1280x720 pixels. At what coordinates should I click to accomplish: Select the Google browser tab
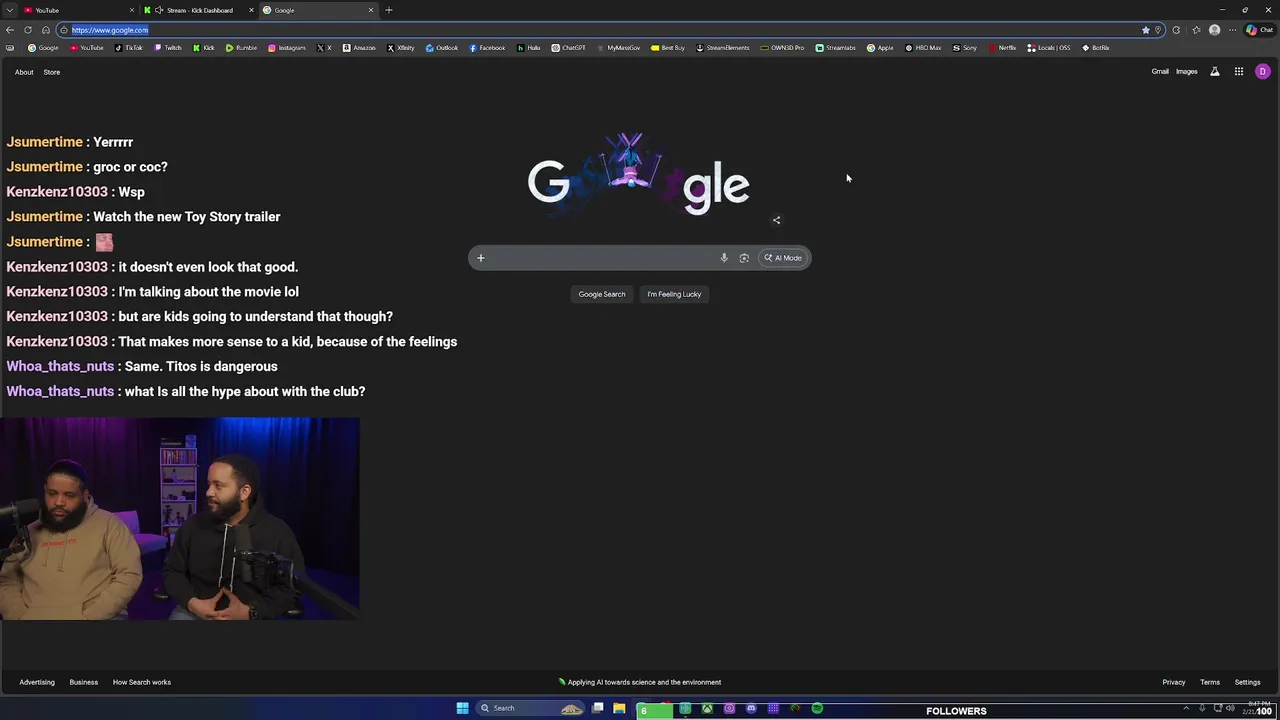point(318,10)
